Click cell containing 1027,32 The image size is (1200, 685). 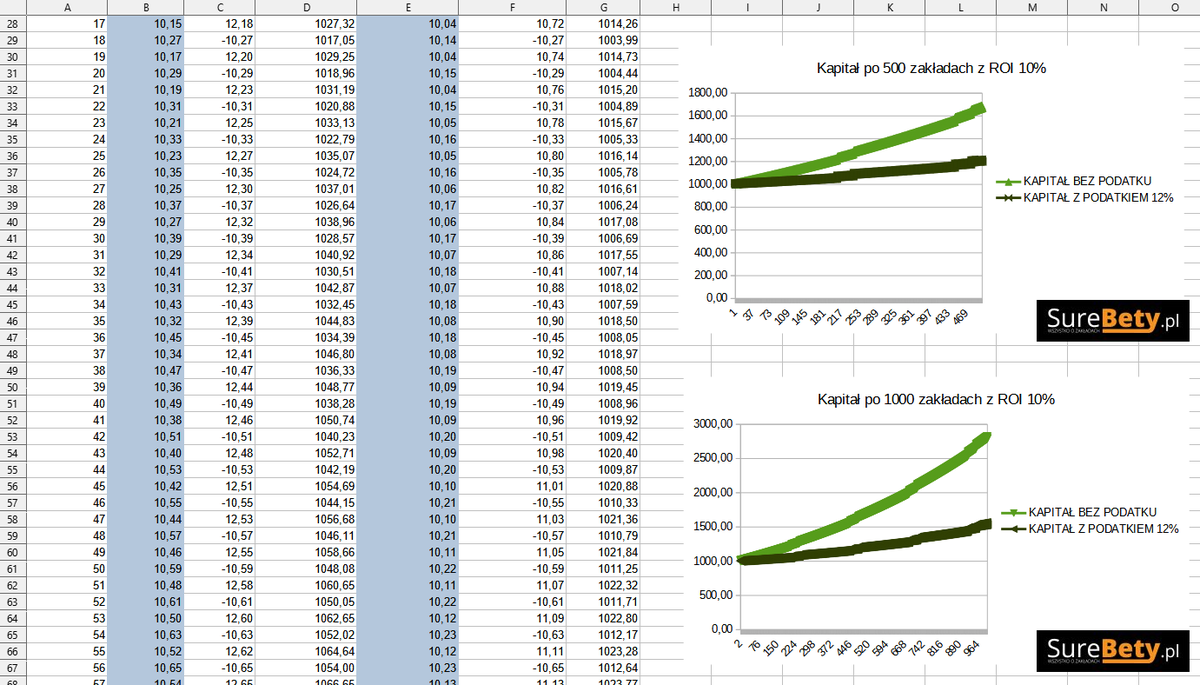point(306,23)
